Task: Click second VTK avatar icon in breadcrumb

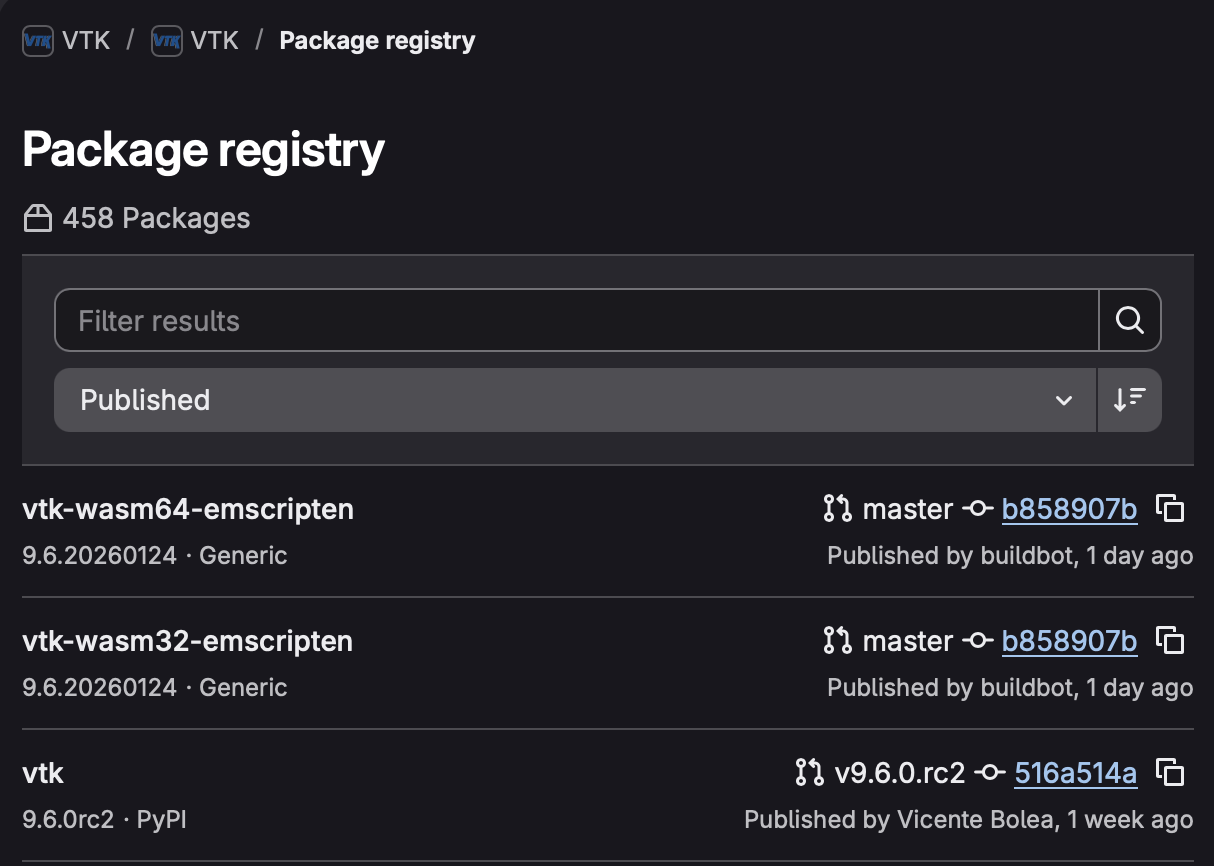Action: 166,41
